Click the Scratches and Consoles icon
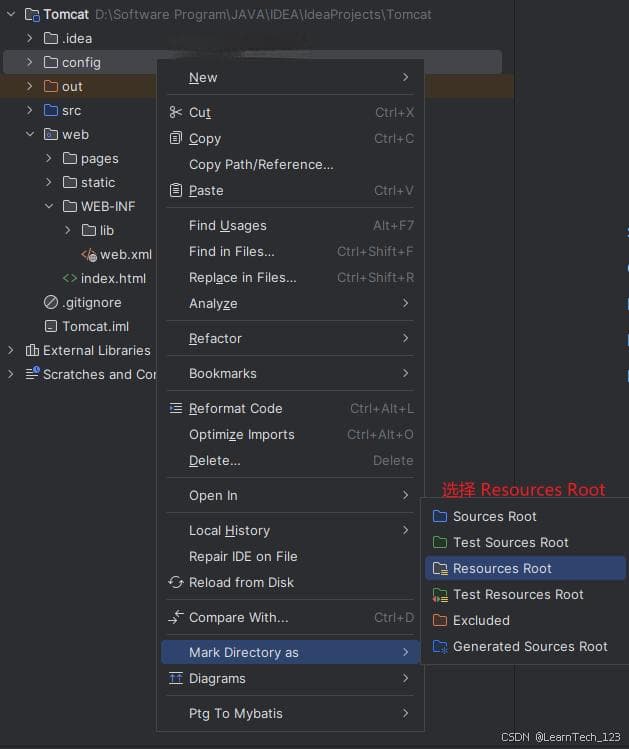 pos(32,373)
